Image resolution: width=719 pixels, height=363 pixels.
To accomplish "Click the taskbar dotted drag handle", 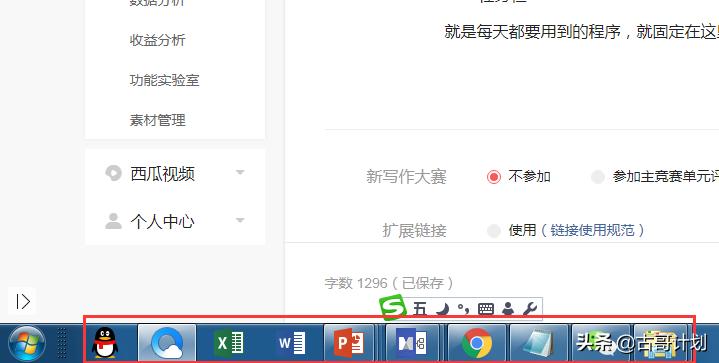I will (x=62, y=343).
